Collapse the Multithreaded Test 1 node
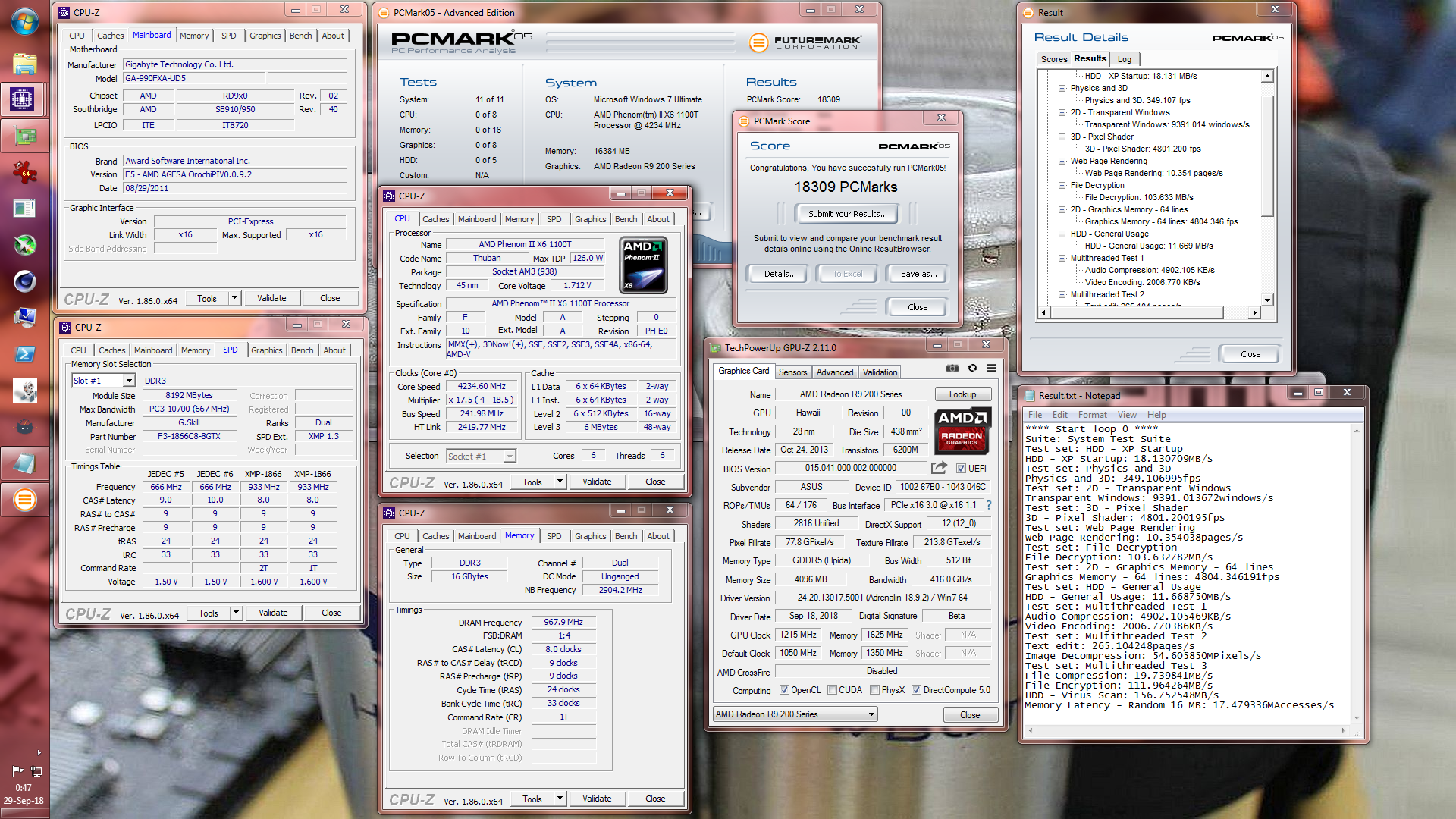 (1062, 258)
